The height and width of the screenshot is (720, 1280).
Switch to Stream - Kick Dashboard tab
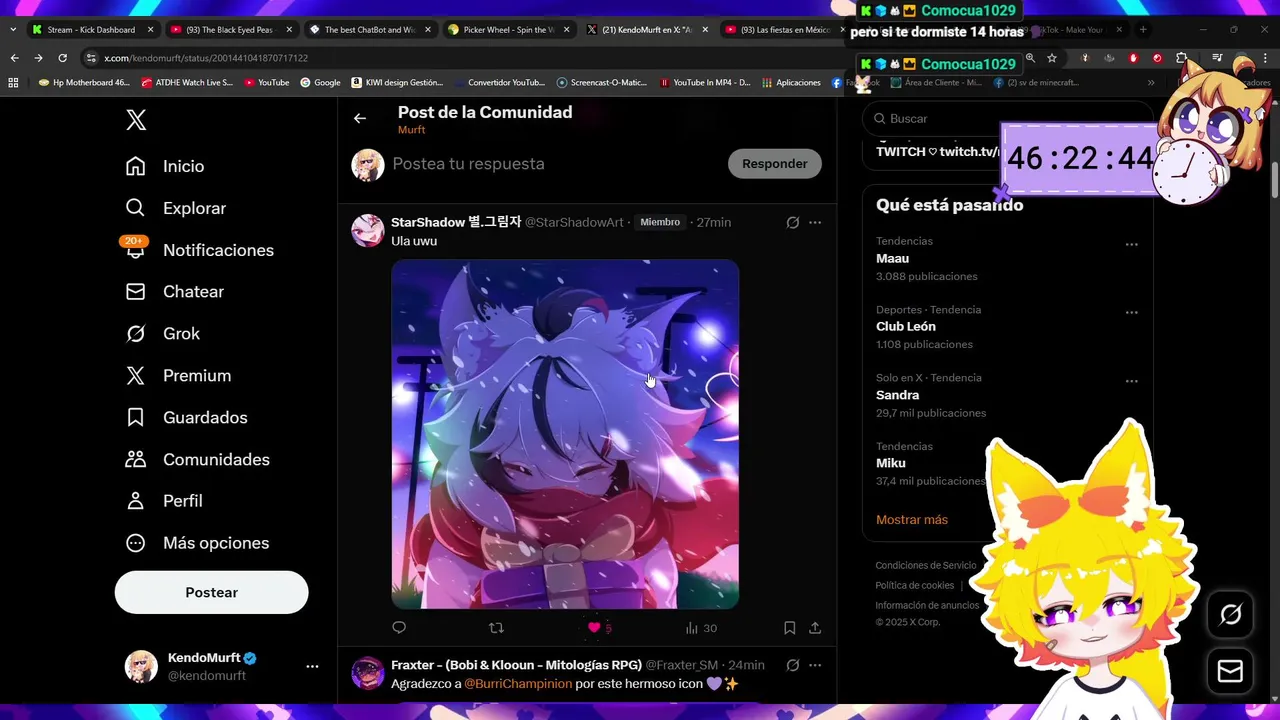tap(91, 30)
